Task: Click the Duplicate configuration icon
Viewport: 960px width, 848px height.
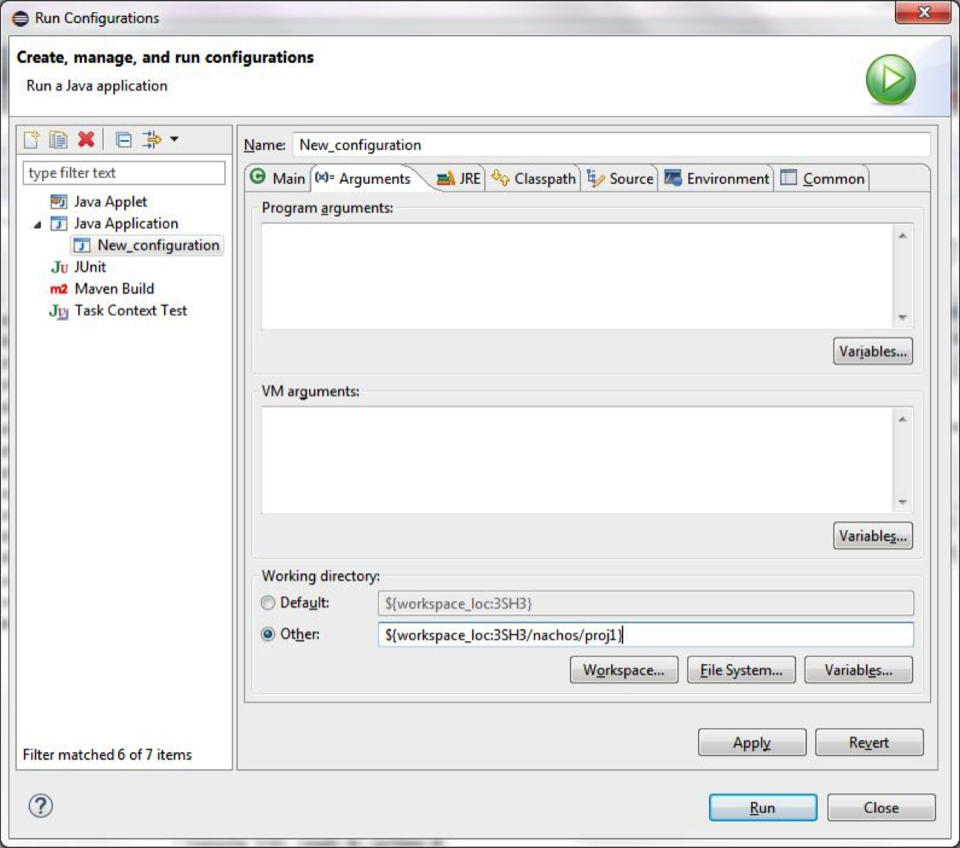Action: click(59, 139)
